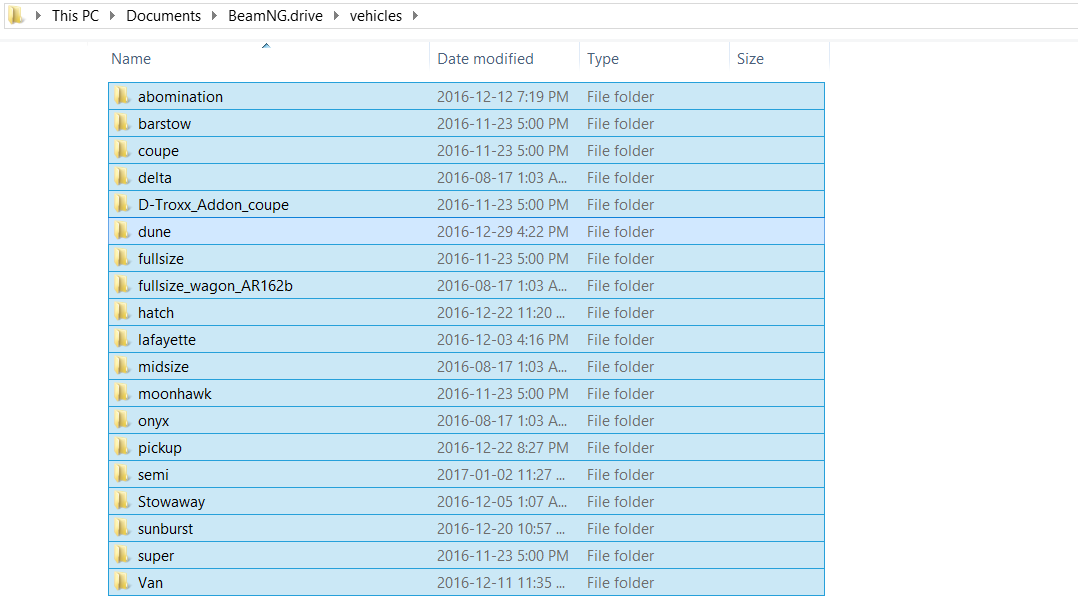Click the address bar folder icon

(16, 15)
